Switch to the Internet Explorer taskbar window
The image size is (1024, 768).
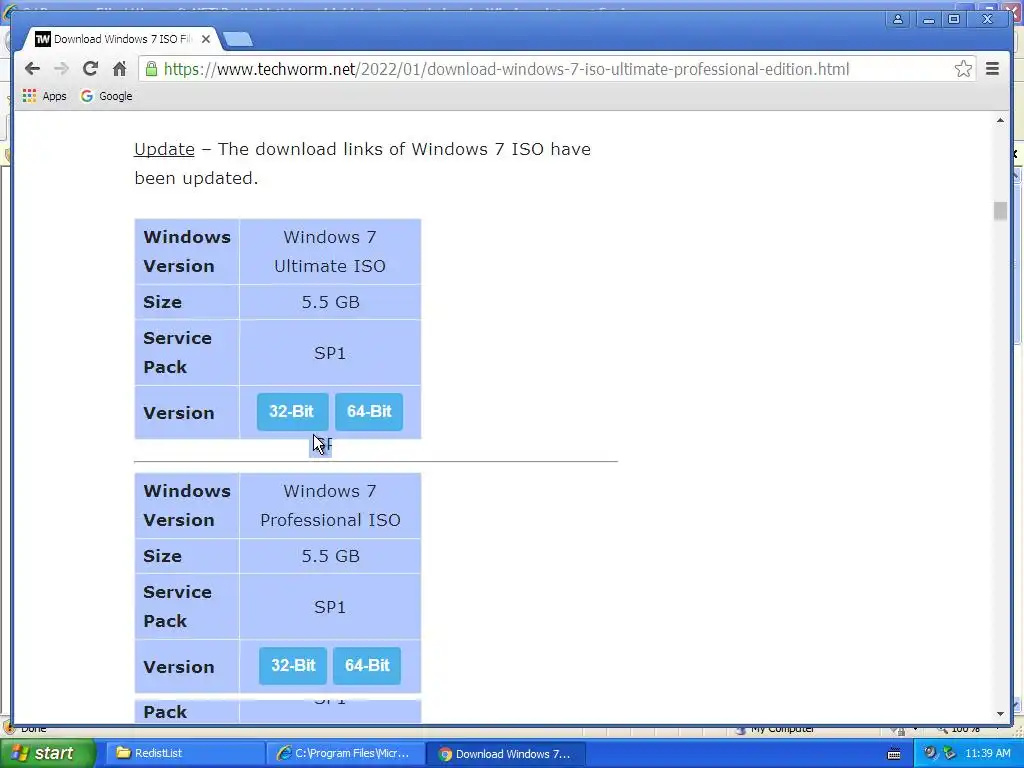pos(346,754)
